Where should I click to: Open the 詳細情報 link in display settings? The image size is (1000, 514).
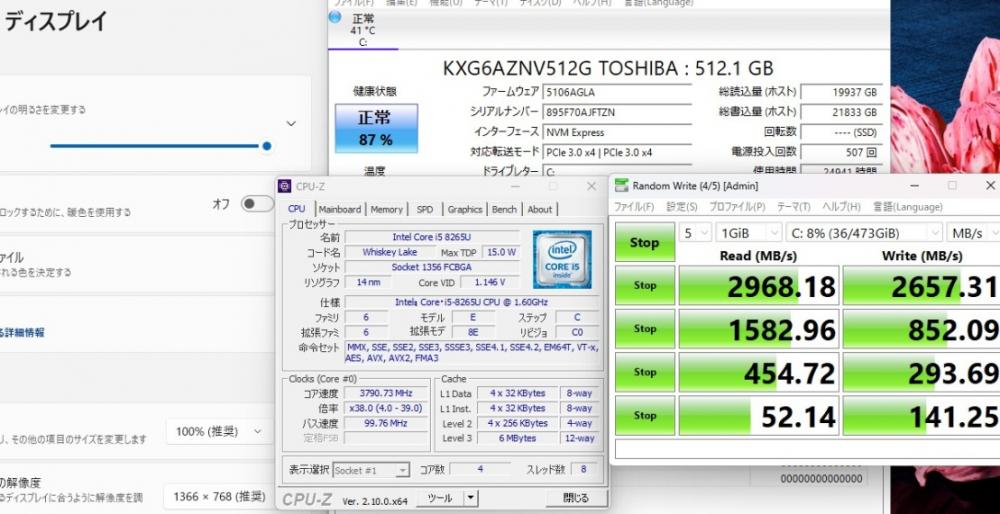point(22,332)
